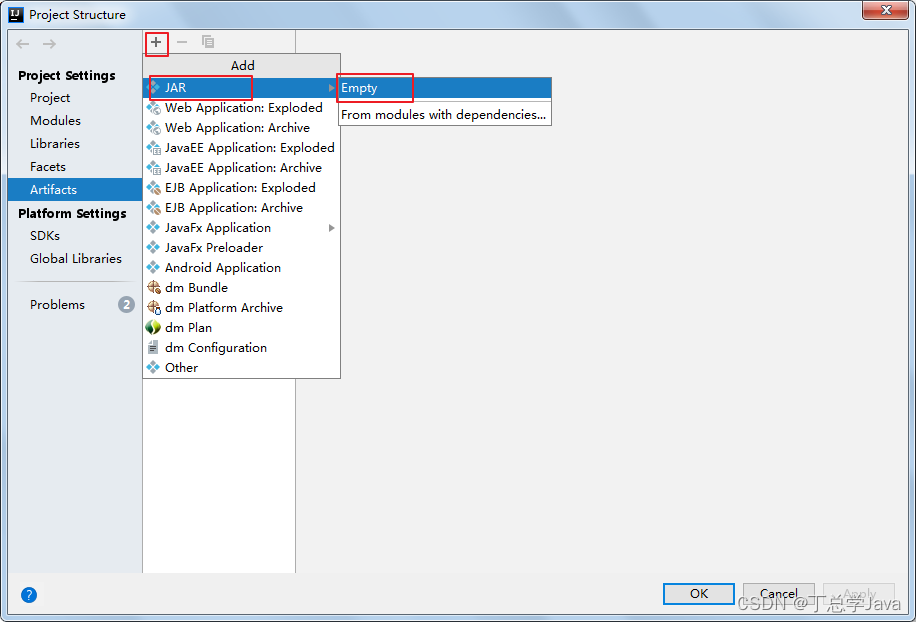Select Web Application: Exploded entry

(241, 107)
